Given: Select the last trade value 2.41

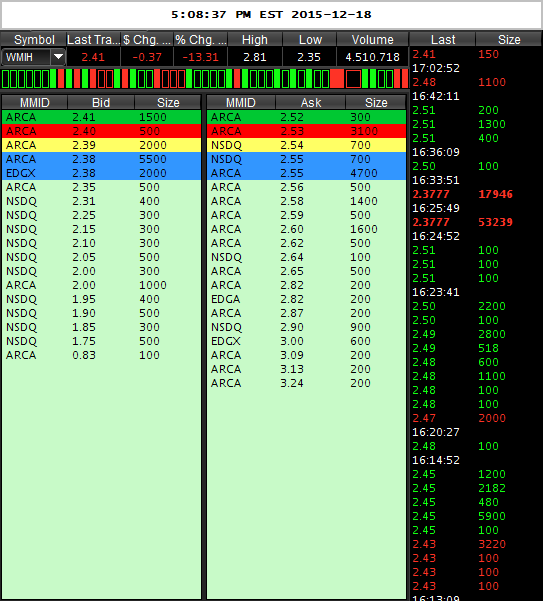Looking at the screenshot, I should coord(93,57).
